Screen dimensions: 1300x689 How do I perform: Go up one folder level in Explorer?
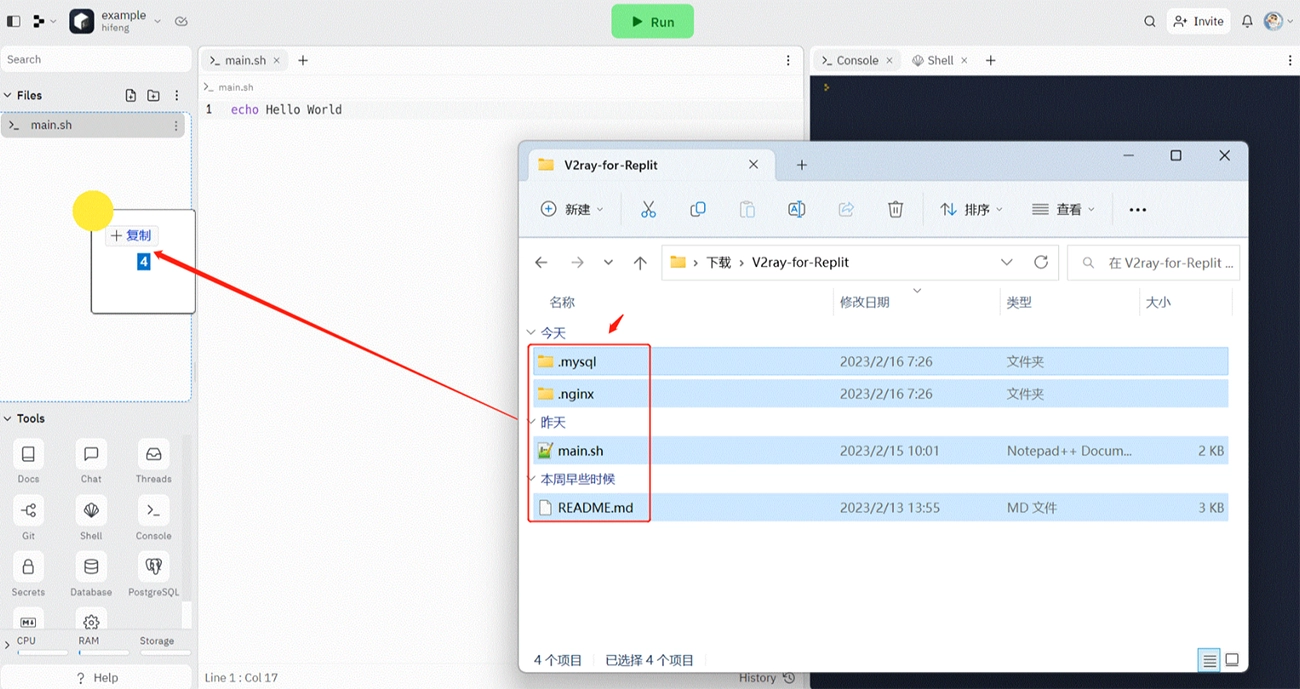pos(640,262)
